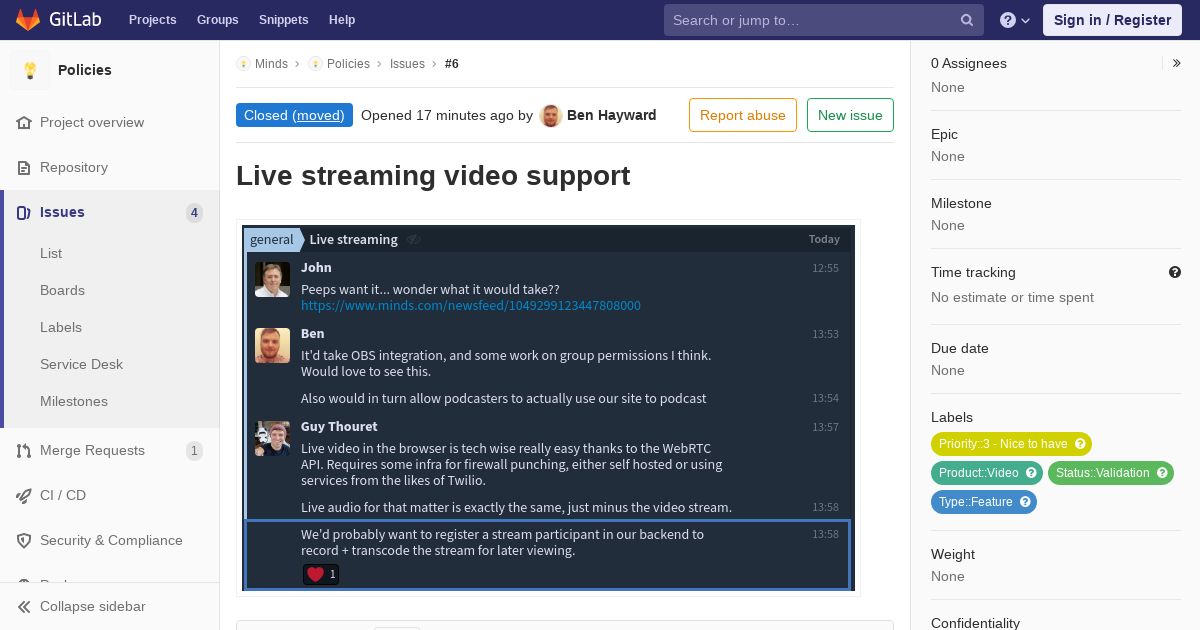Click the 0 Assignees heading
The width and height of the screenshot is (1200, 630).
pyautogui.click(x=969, y=63)
